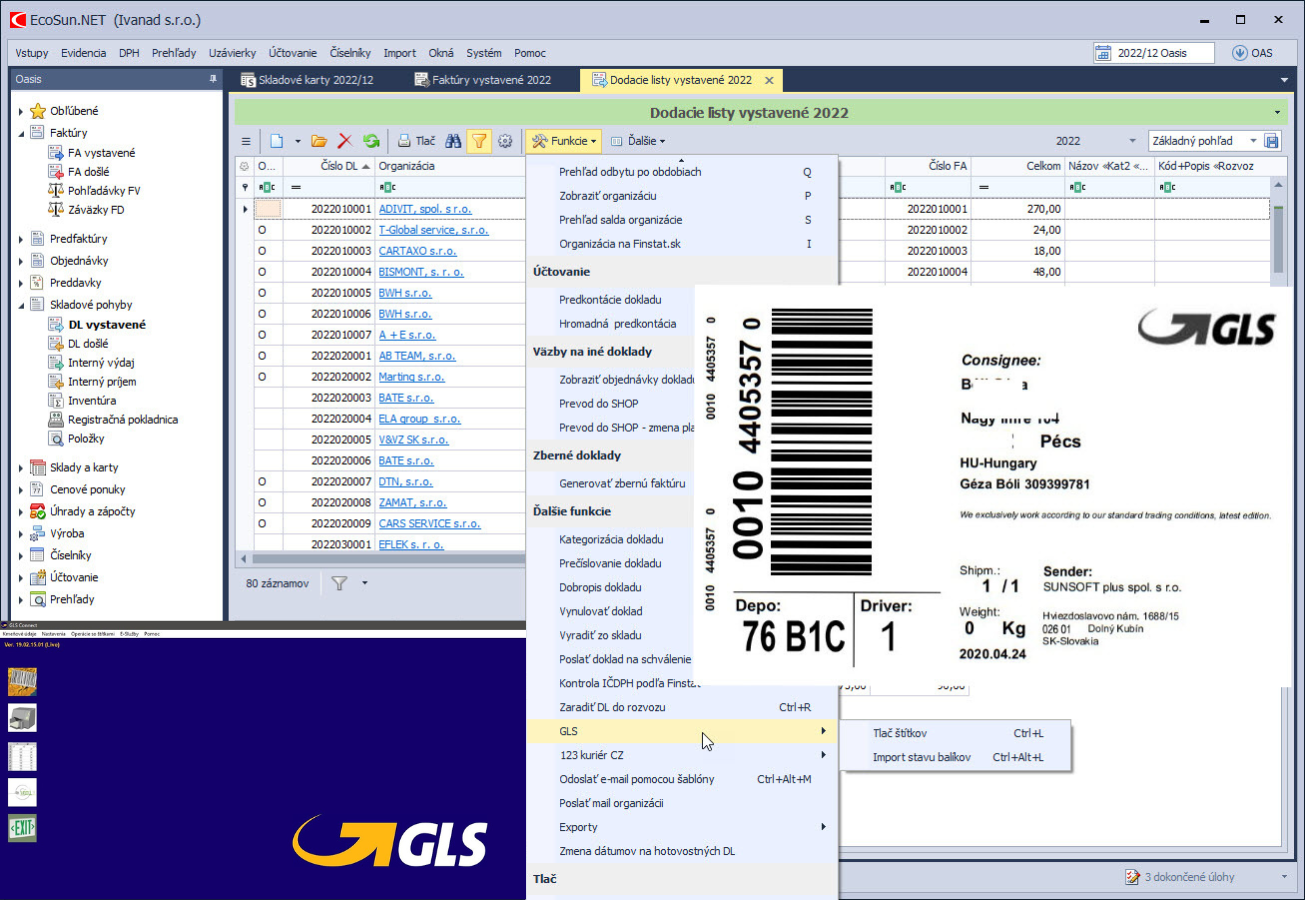
Task: Click the barcode icon in GLS Connect
Action: click(22, 681)
